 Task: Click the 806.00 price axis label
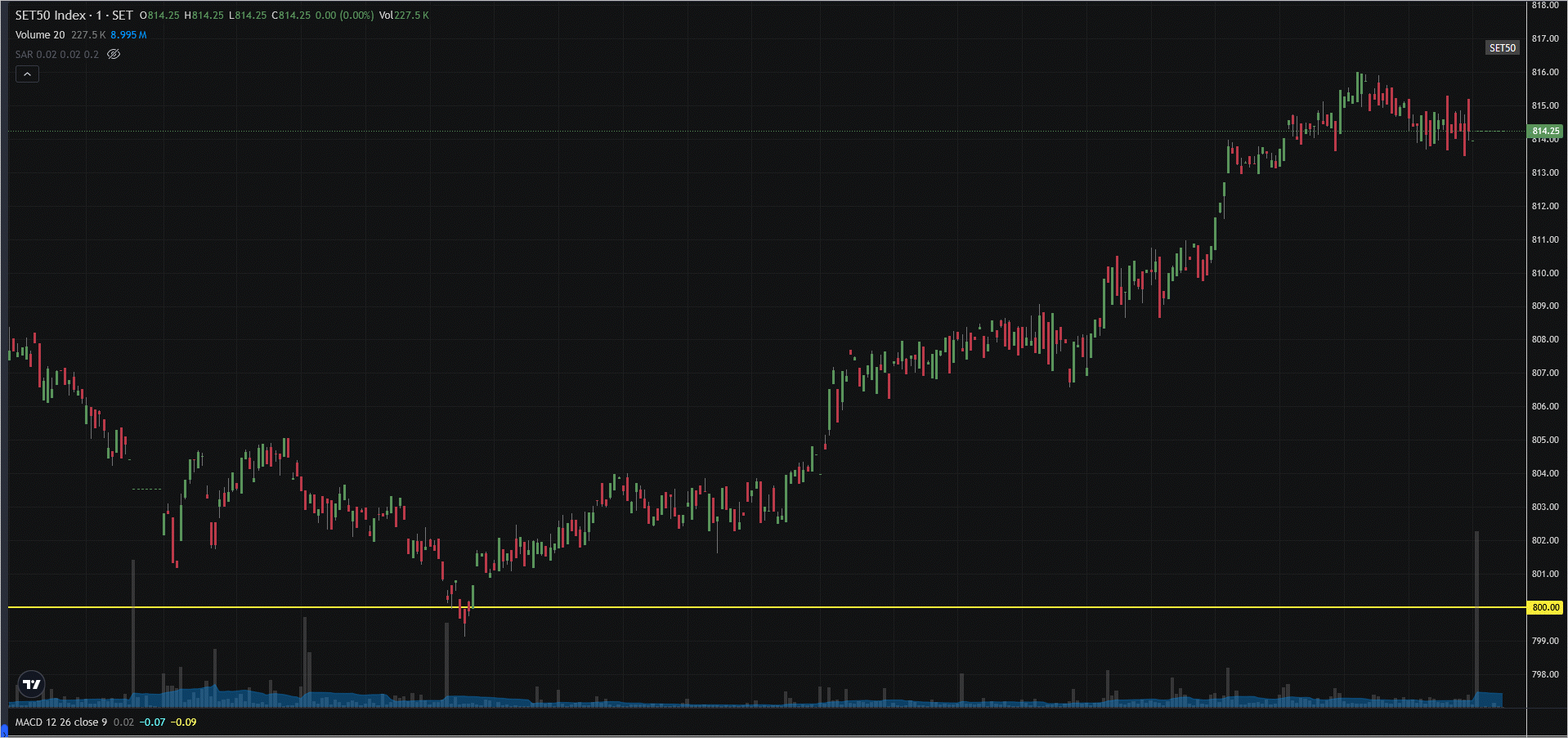tap(1545, 406)
